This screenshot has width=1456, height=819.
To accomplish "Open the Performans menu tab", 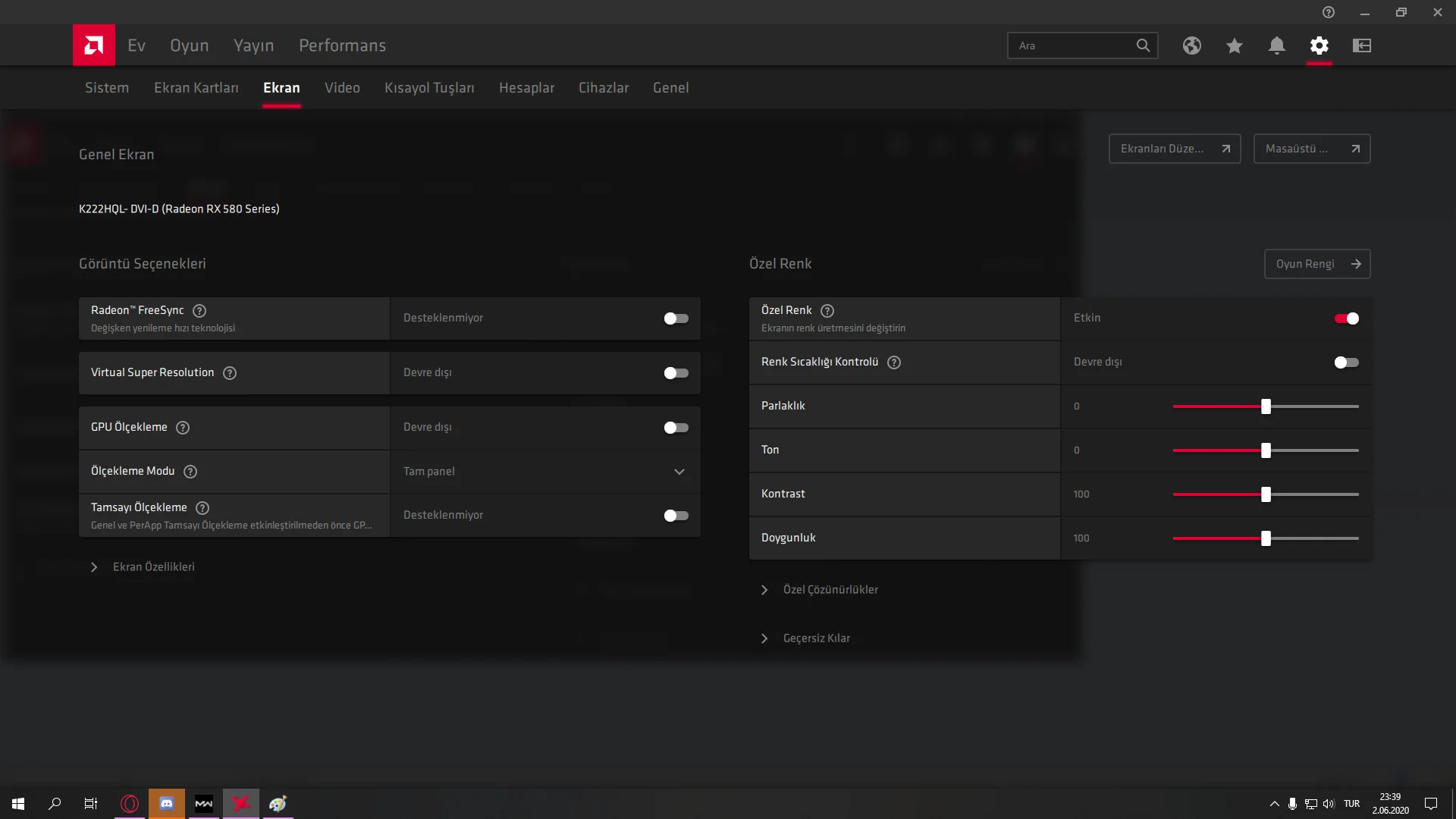I will tap(342, 45).
